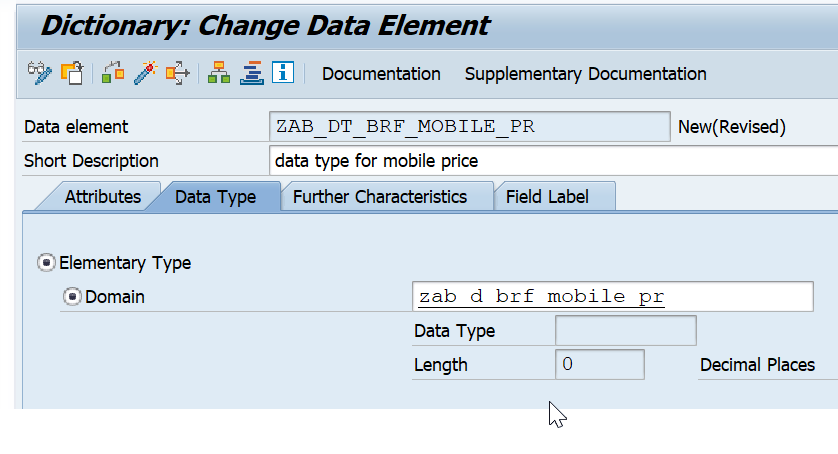838x454 pixels.
Task: Click the blue information icon
Action: [x=283, y=72]
